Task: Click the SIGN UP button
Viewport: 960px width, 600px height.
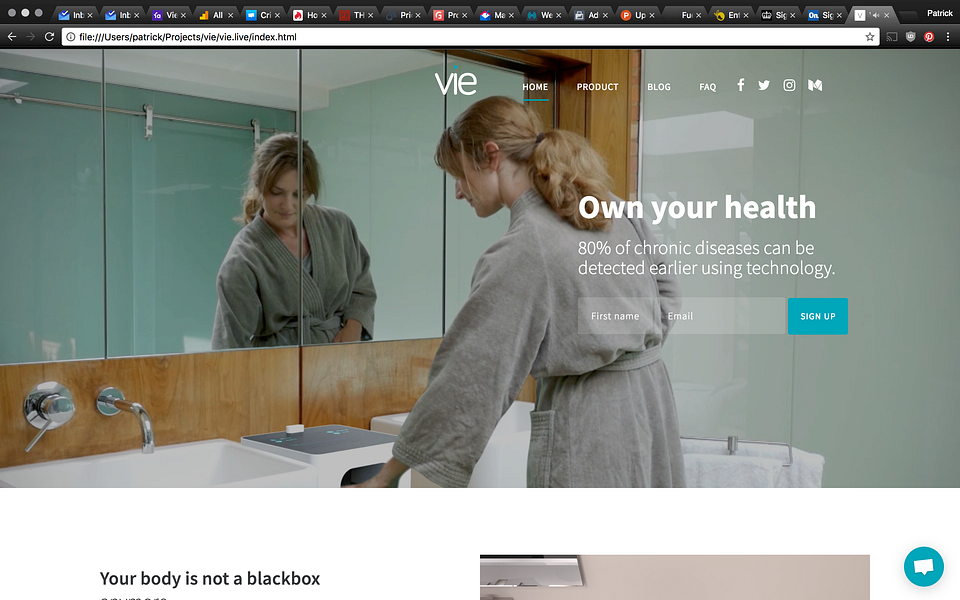Action: click(818, 316)
